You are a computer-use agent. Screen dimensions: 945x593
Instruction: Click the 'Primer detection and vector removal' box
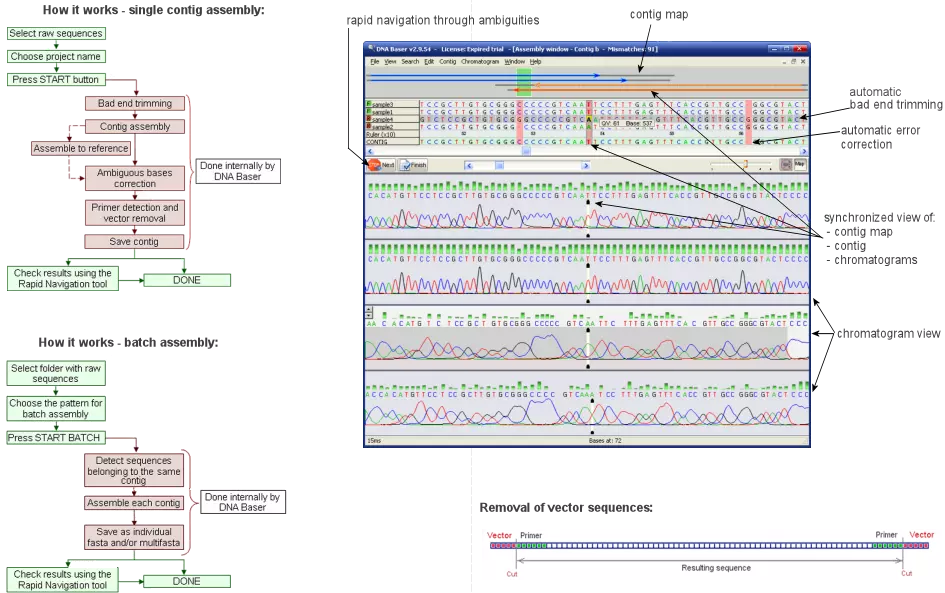[135, 213]
